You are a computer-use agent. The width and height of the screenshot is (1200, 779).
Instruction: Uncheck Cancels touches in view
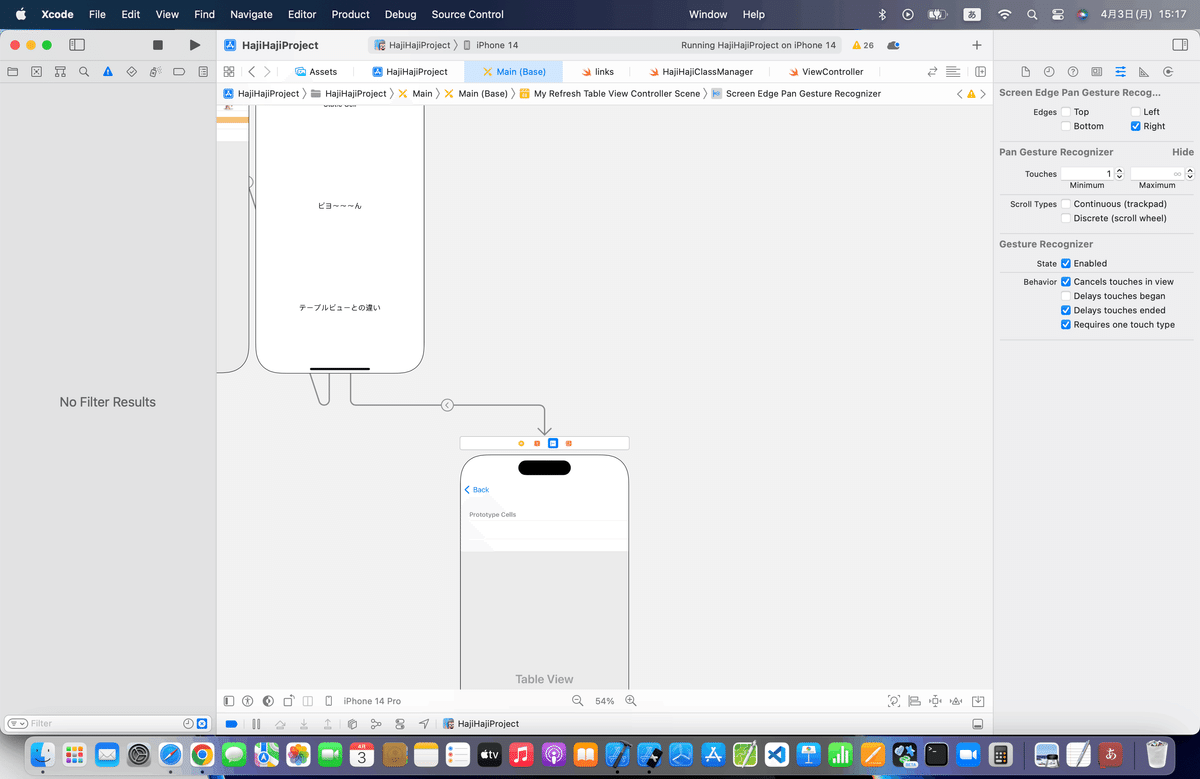pyautogui.click(x=1066, y=282)
